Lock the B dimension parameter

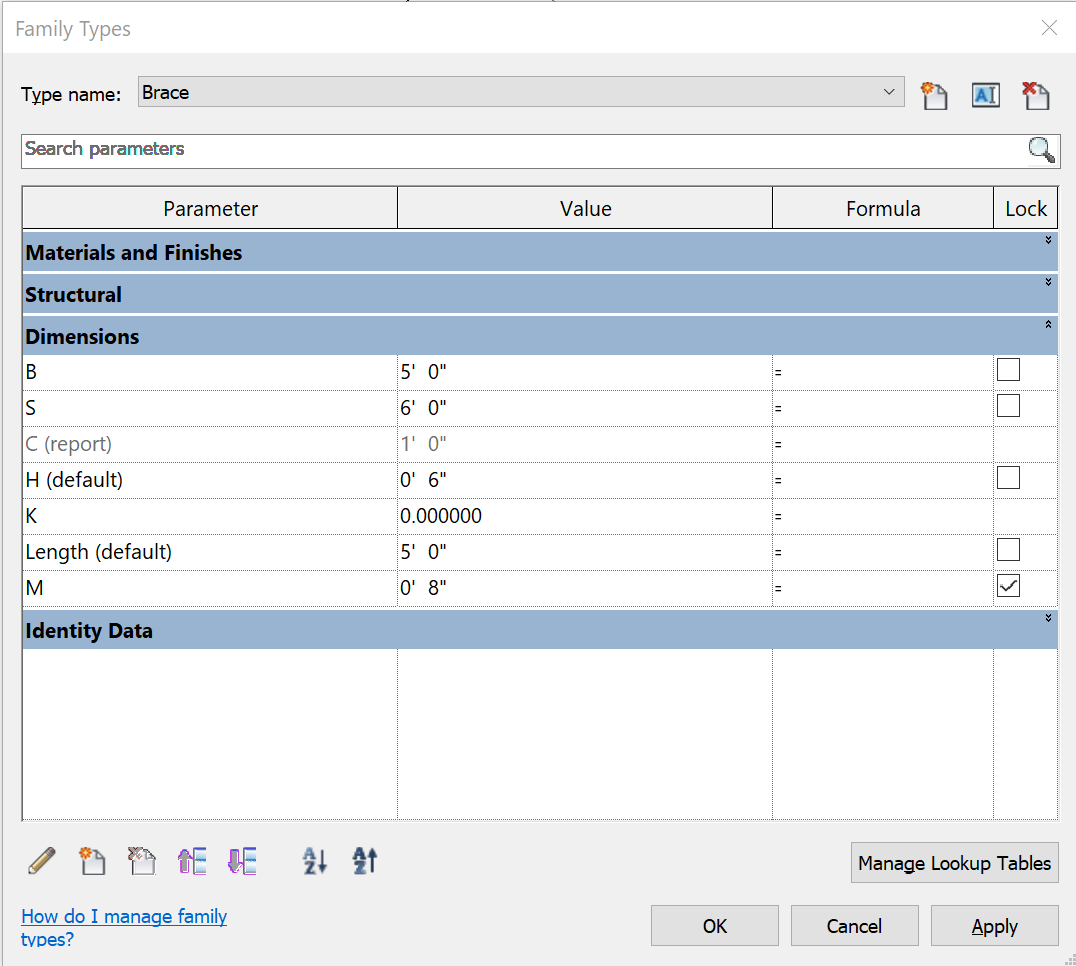tap(1008, 370)
